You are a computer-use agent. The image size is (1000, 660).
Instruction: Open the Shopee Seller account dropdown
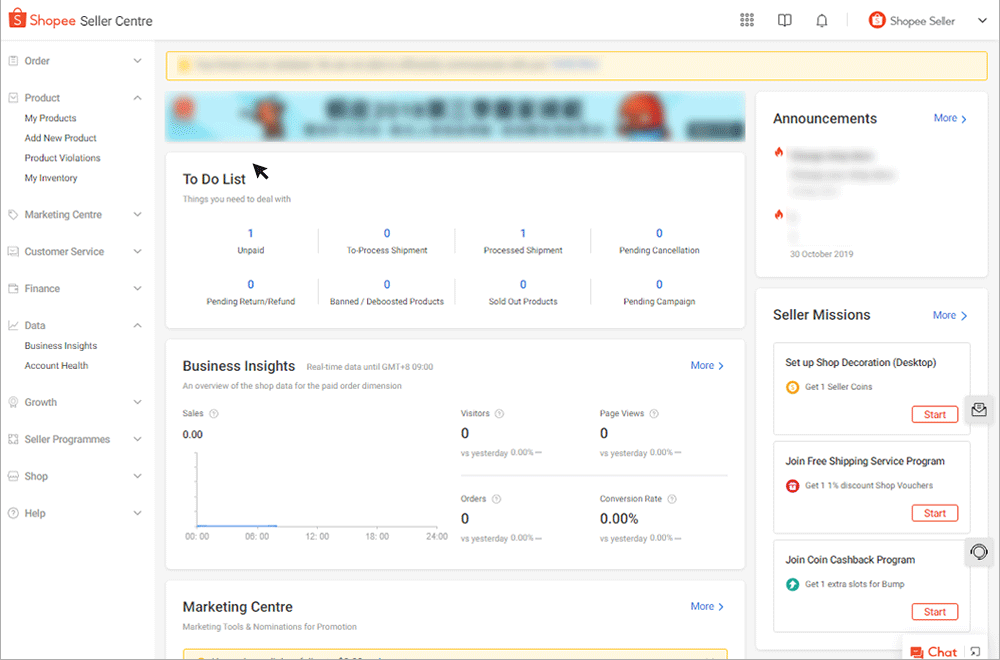[982, 19]
